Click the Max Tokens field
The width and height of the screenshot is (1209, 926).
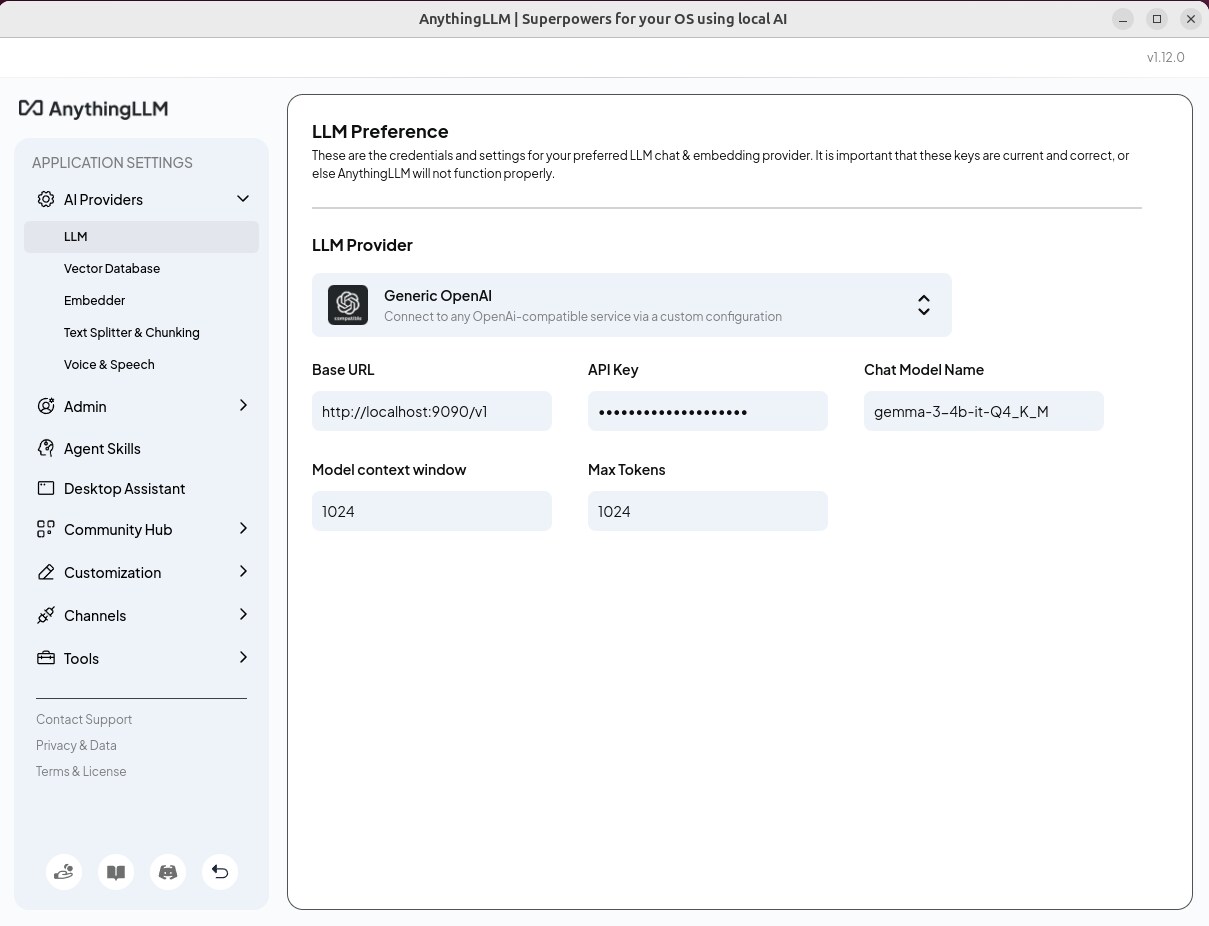click(x=708, y=511)
